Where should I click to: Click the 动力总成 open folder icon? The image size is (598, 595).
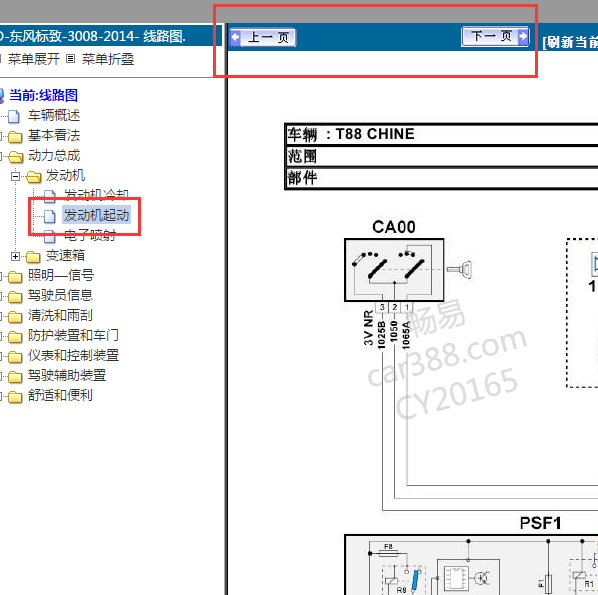click(x=15, y=156)
